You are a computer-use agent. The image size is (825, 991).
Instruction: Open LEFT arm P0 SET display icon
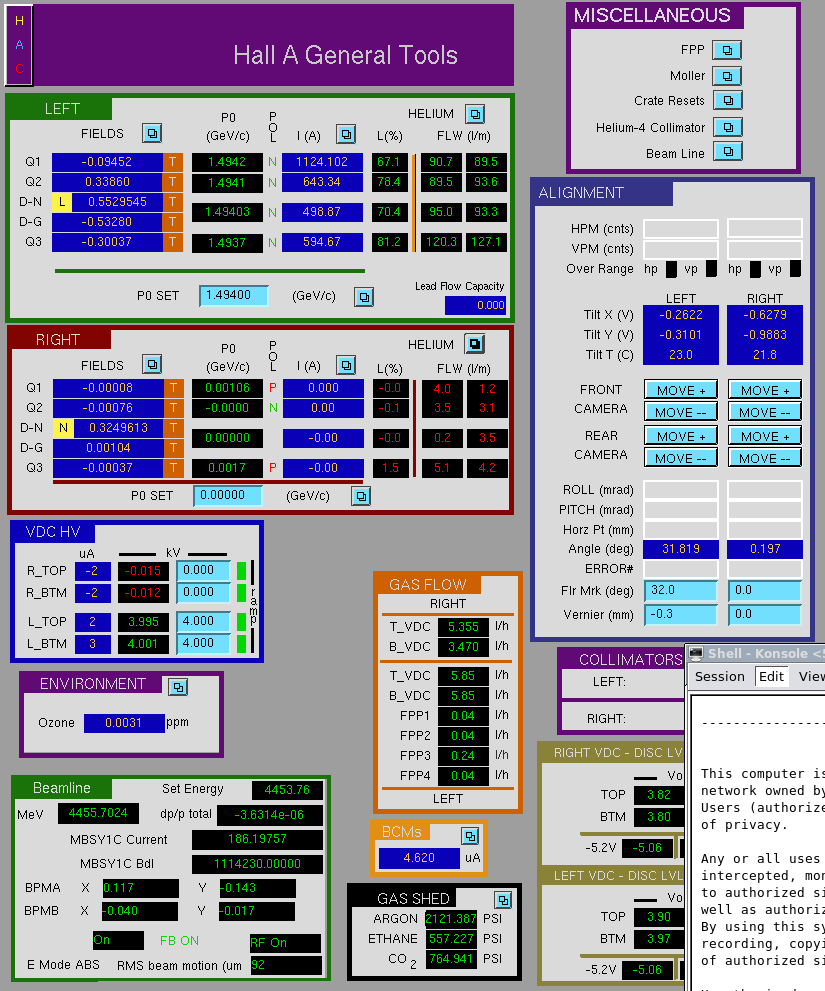pyautogui.click(x=364, y=297)
